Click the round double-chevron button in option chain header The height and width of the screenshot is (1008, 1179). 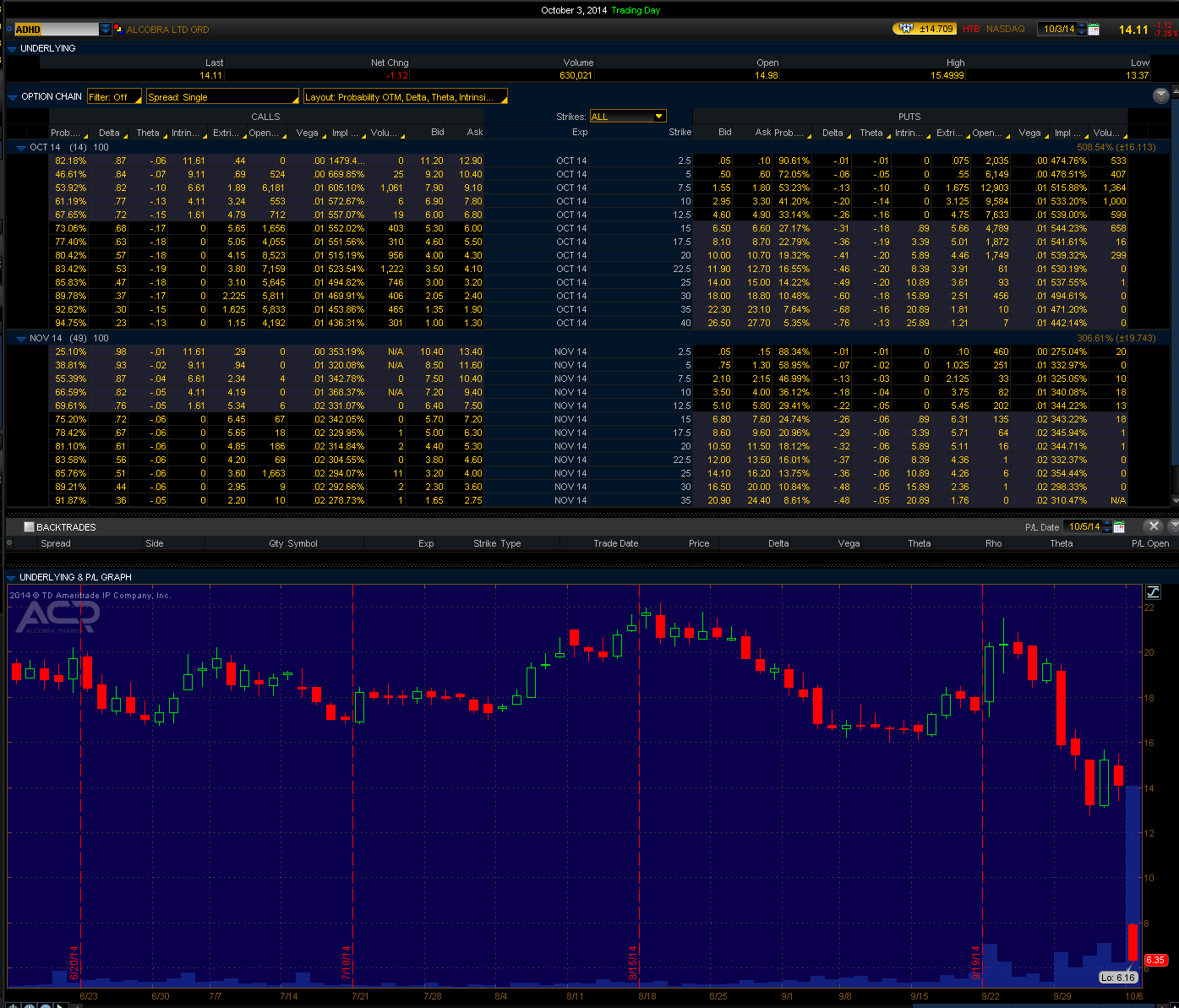click(1160, 95)
